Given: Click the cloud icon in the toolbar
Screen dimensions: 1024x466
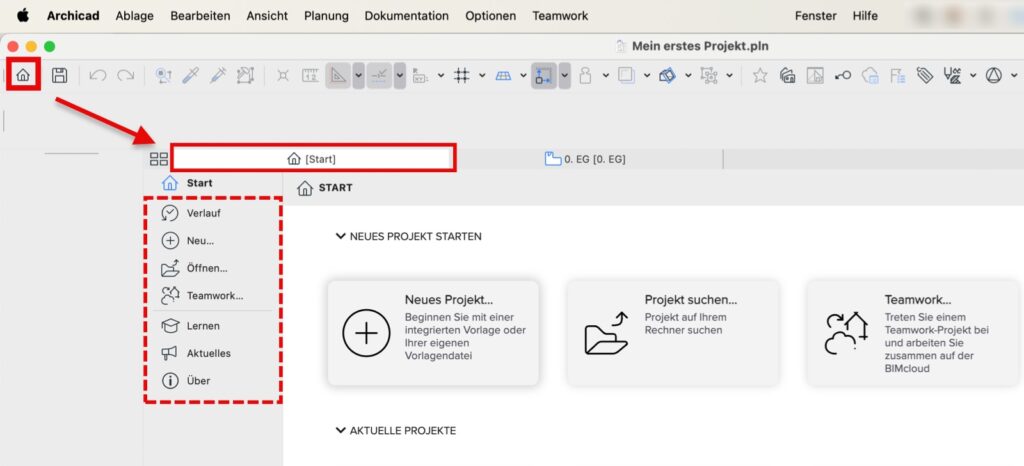Looking at the screenshot, I should pyautogui.click(x=870, y=76).
